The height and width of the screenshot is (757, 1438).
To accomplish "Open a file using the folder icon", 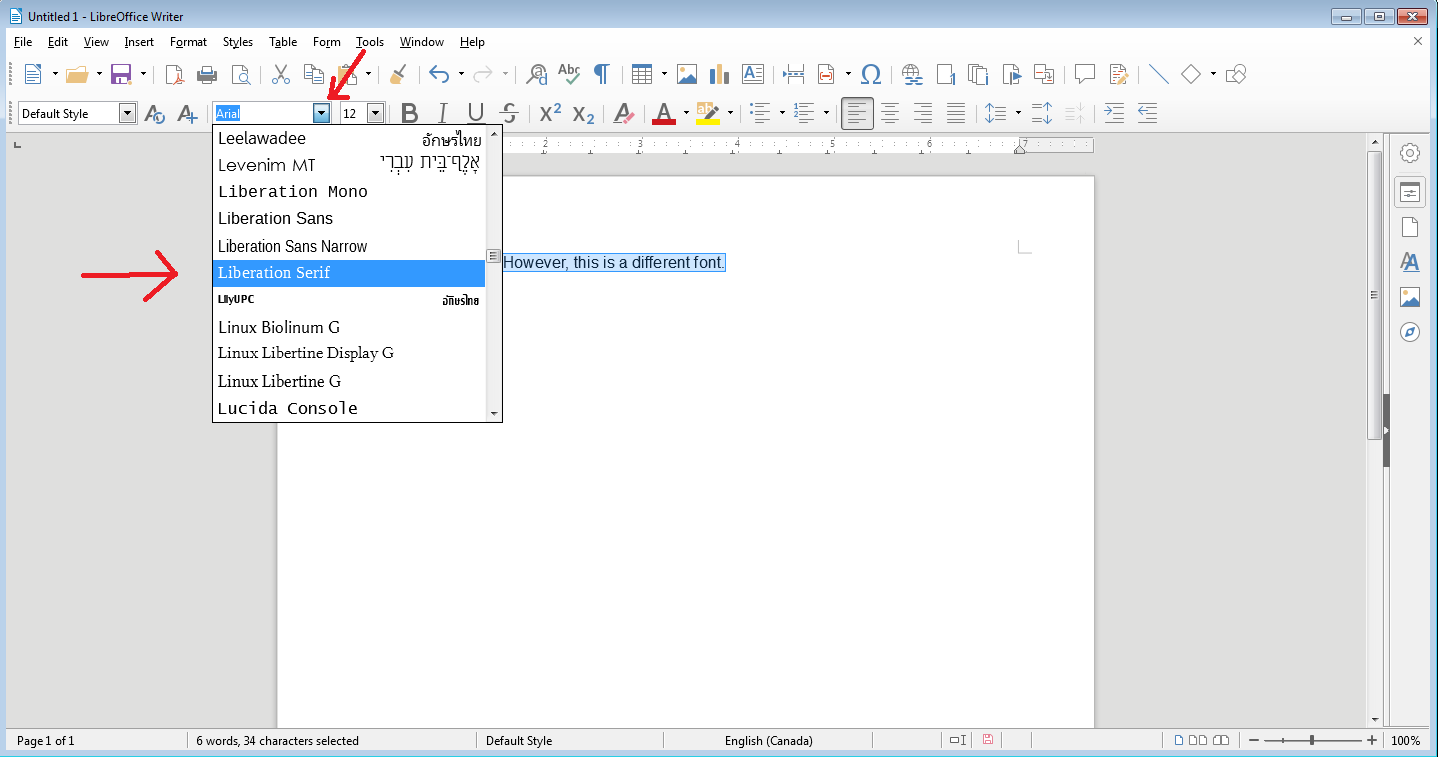I will tap(77, 74).
